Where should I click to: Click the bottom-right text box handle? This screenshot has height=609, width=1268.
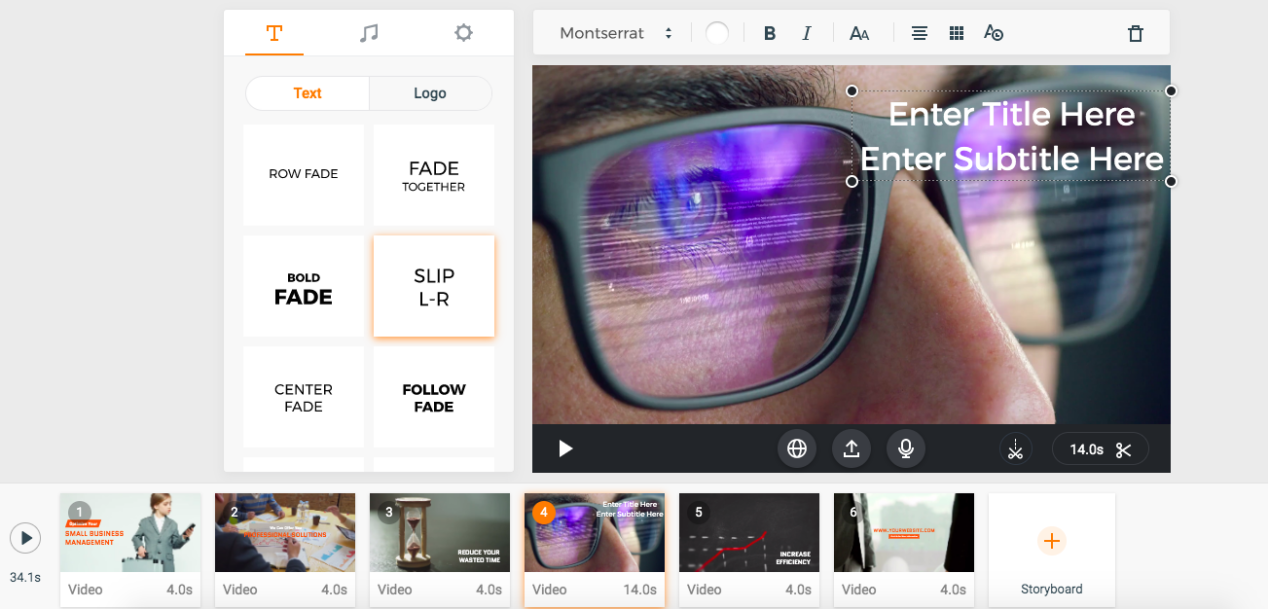tap(1171, 181)
